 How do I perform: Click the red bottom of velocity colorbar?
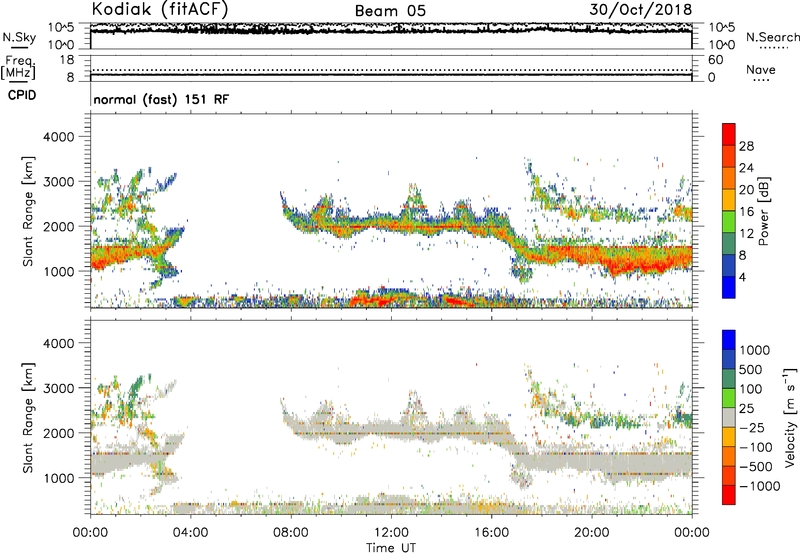pos(729,495)
